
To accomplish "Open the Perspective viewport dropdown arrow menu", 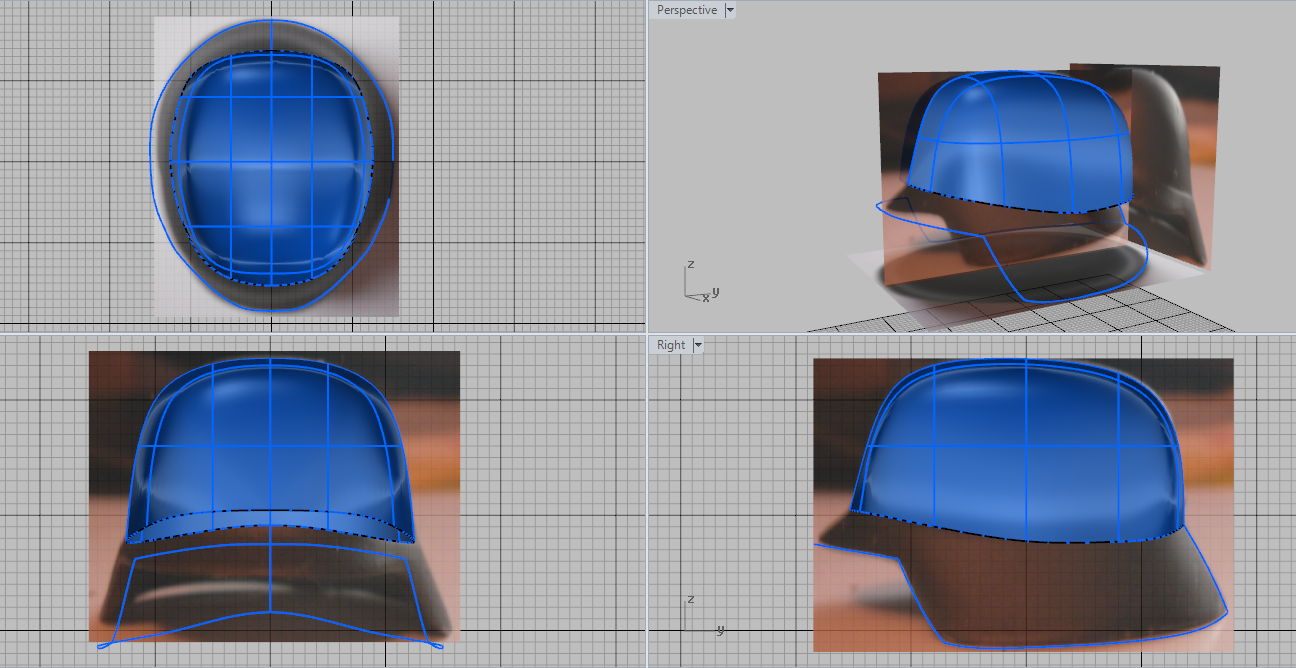I will [730, 10].
